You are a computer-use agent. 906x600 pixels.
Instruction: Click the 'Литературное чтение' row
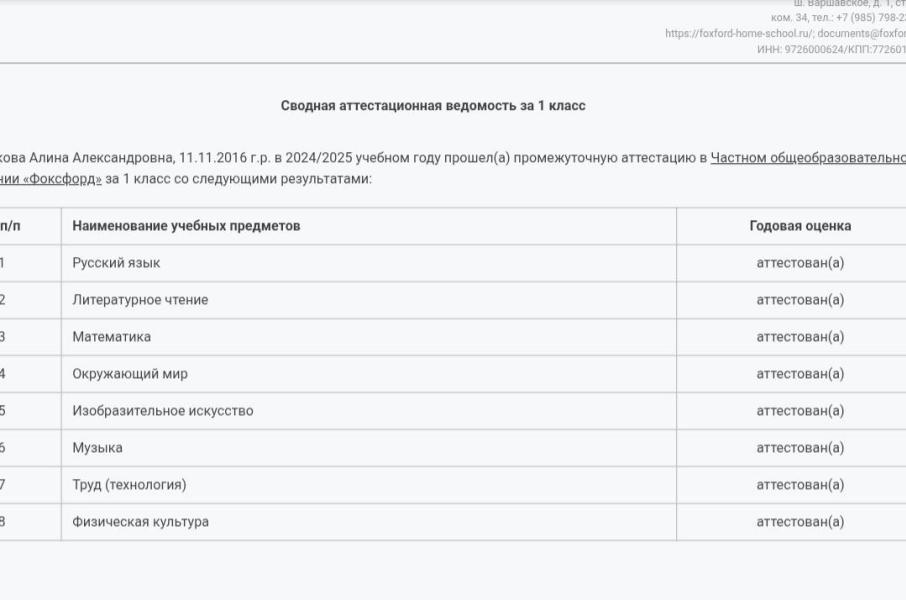click(140, 300)
